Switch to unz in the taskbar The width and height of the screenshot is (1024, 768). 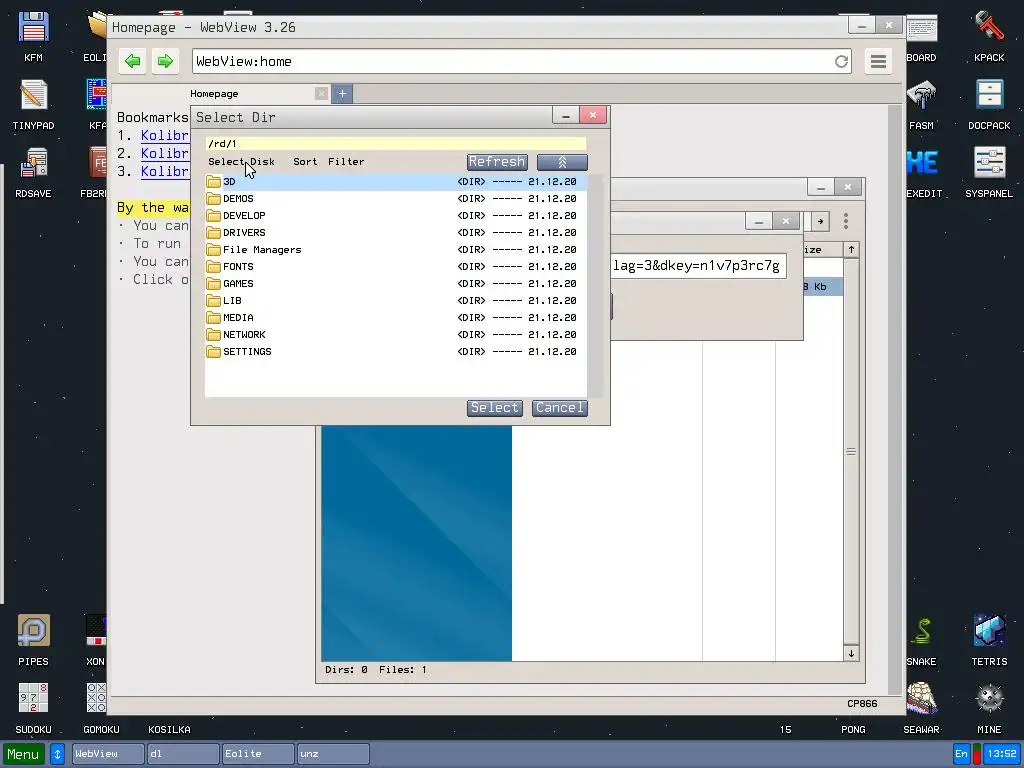(x=333, y=754)
